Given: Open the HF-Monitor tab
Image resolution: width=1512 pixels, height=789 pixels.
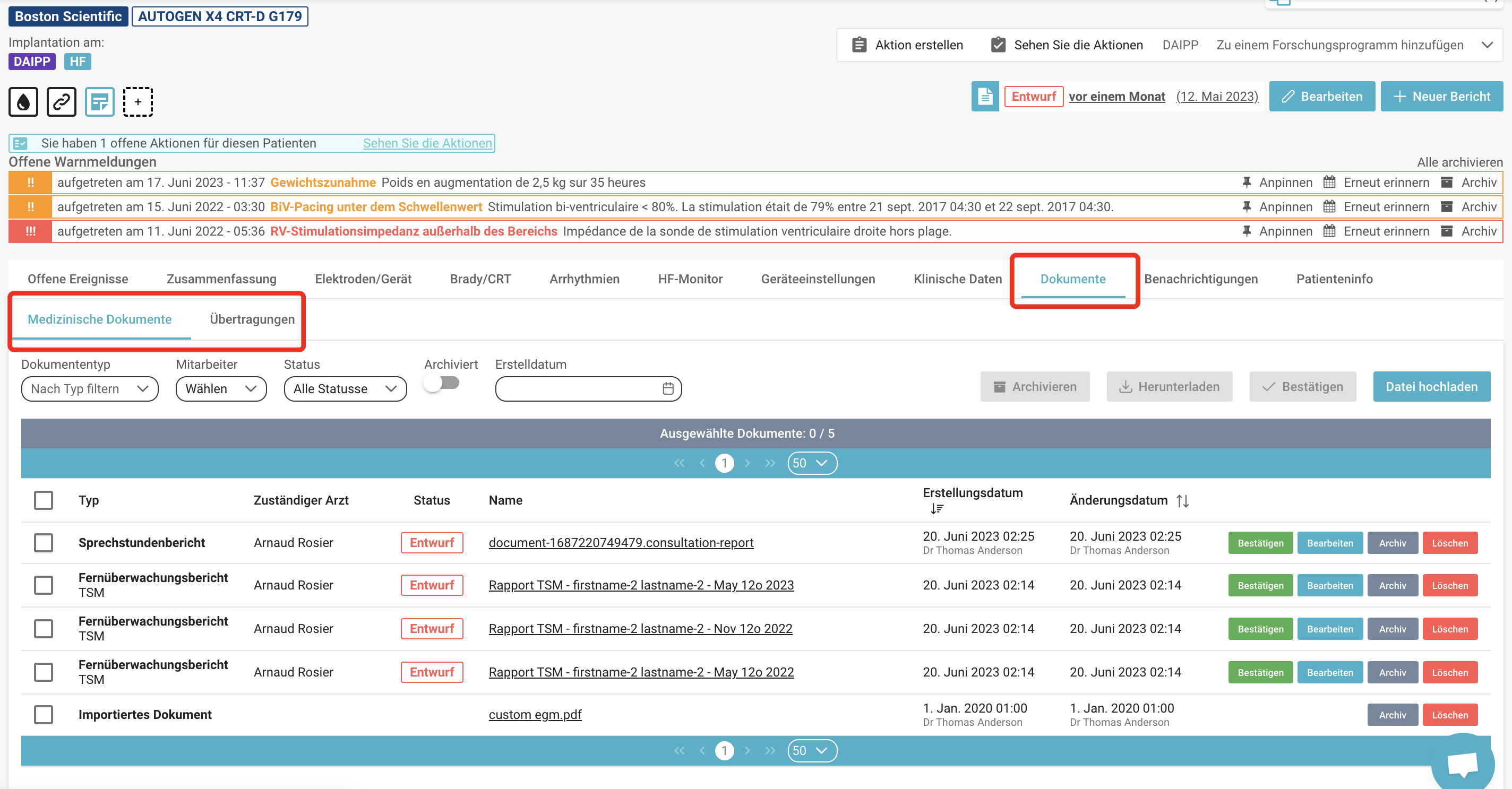Looking at the screenshot, I should tap(690, 279).
